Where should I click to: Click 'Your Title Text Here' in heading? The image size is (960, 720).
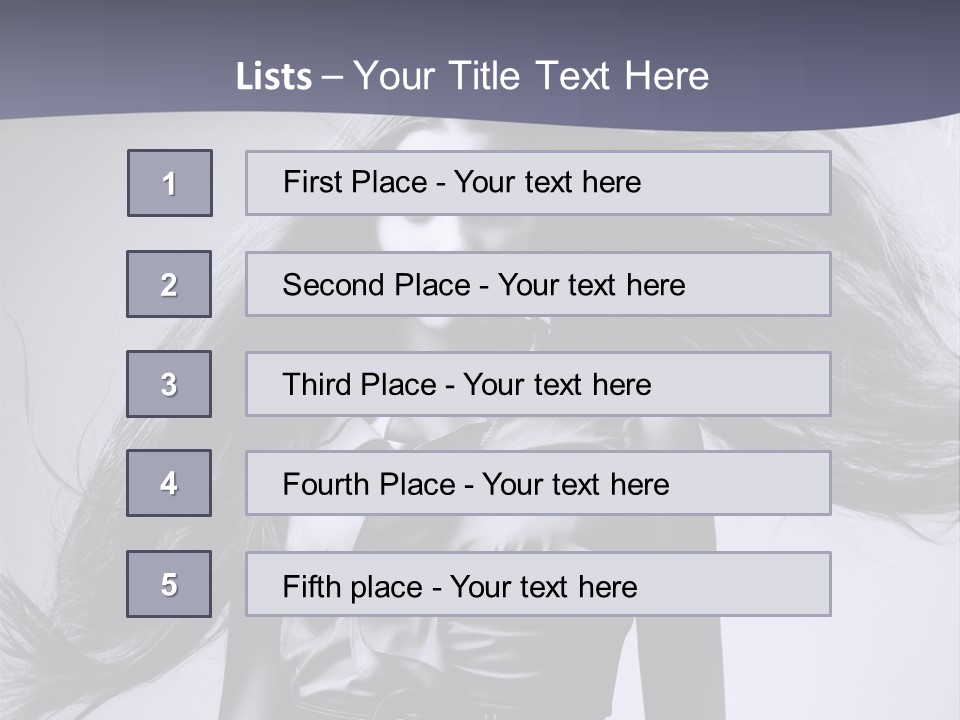tap(530, 76)
